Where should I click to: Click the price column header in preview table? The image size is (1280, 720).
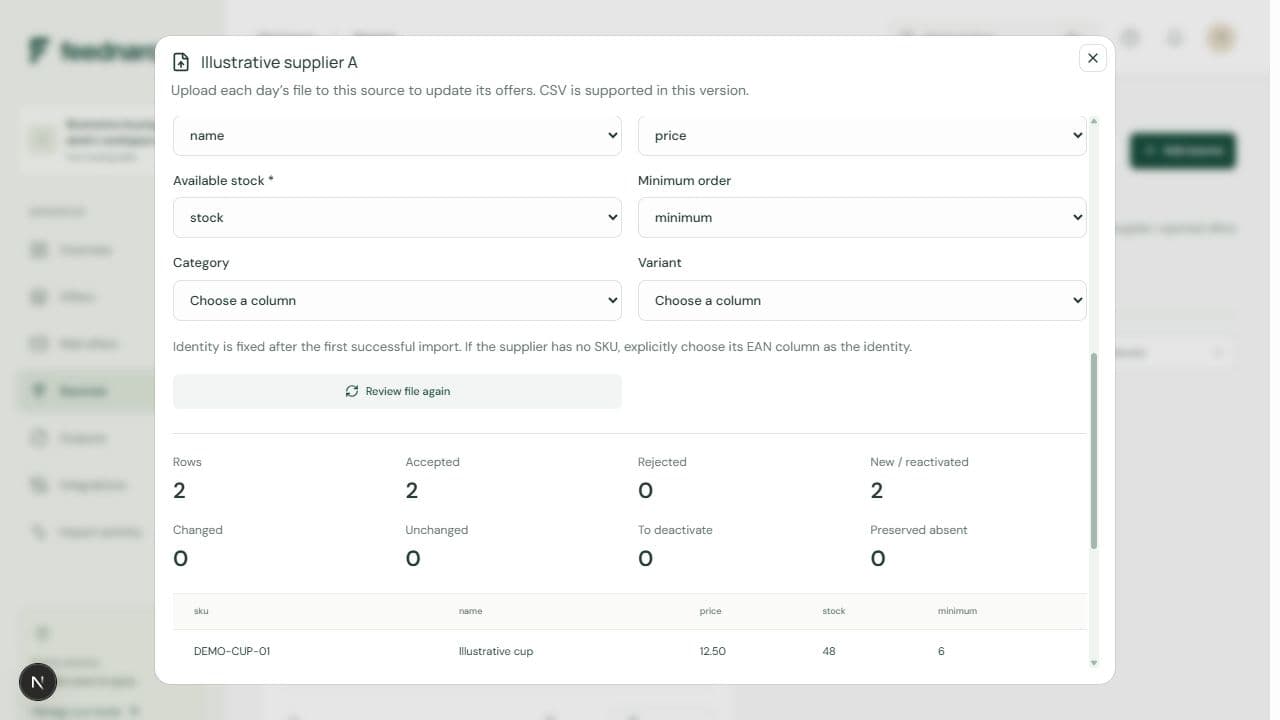pyautogui.click(x=710, y=611)
